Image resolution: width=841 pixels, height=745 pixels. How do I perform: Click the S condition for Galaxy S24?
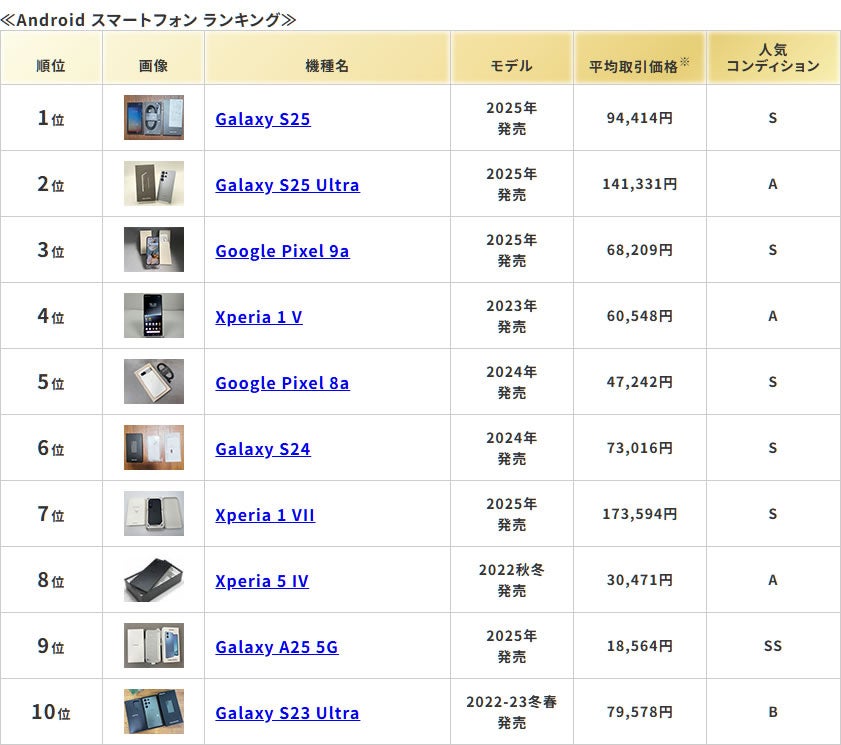tap(773, 448)
